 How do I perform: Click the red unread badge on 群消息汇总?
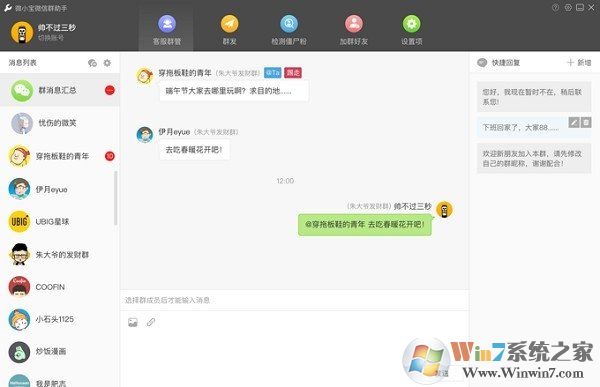[110, 90]
